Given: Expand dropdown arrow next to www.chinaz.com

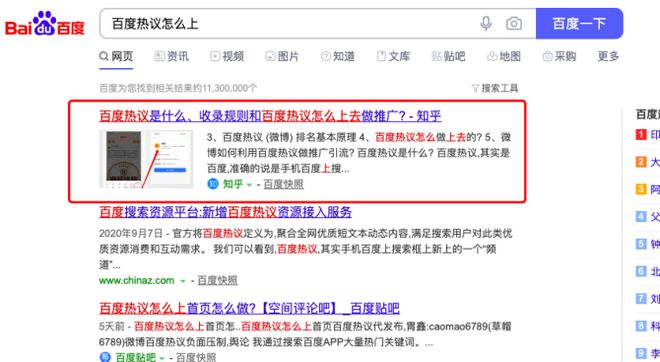Looking at the screenshot, I should tap(183, 281).
